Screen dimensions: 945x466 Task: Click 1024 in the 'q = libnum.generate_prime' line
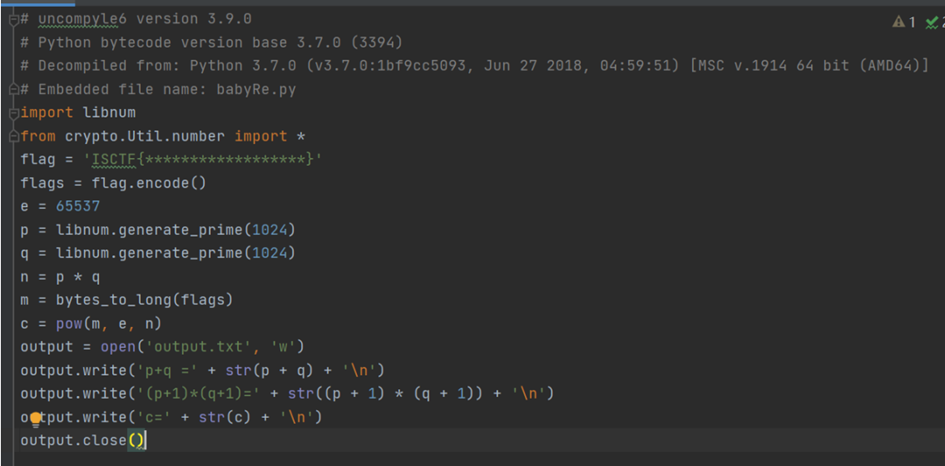(x=269, y=253)
